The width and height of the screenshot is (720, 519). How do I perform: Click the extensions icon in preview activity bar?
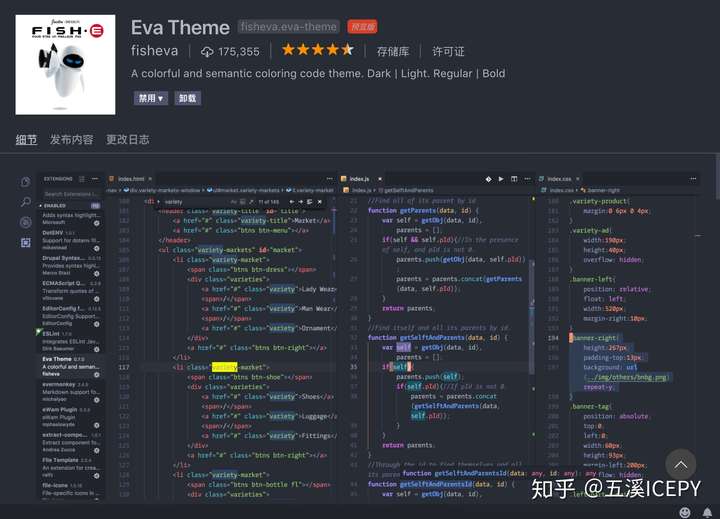pos(26,243)
